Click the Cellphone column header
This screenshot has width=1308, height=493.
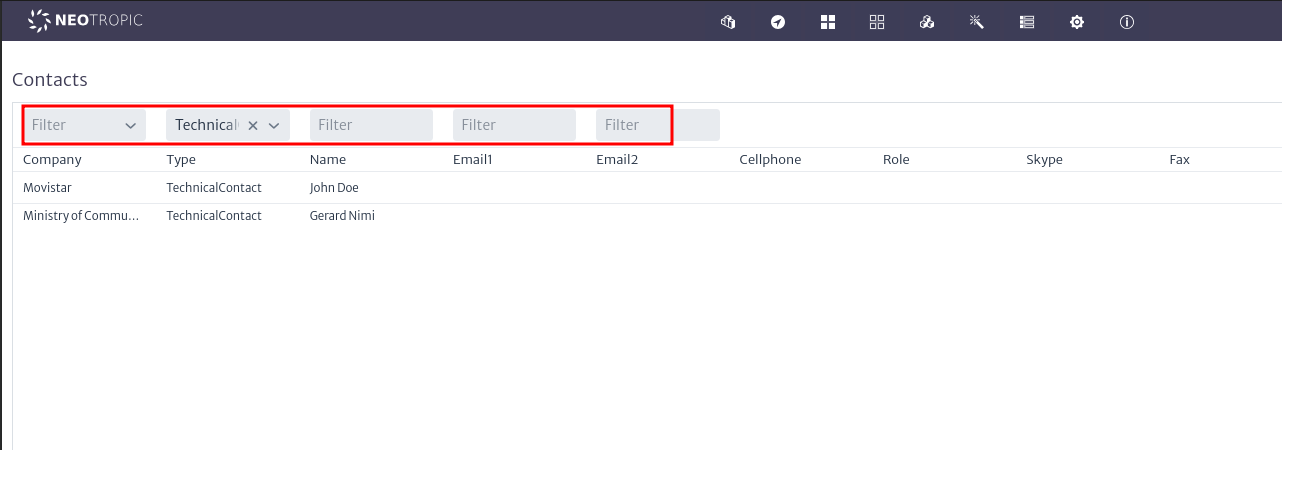(770, 159)
